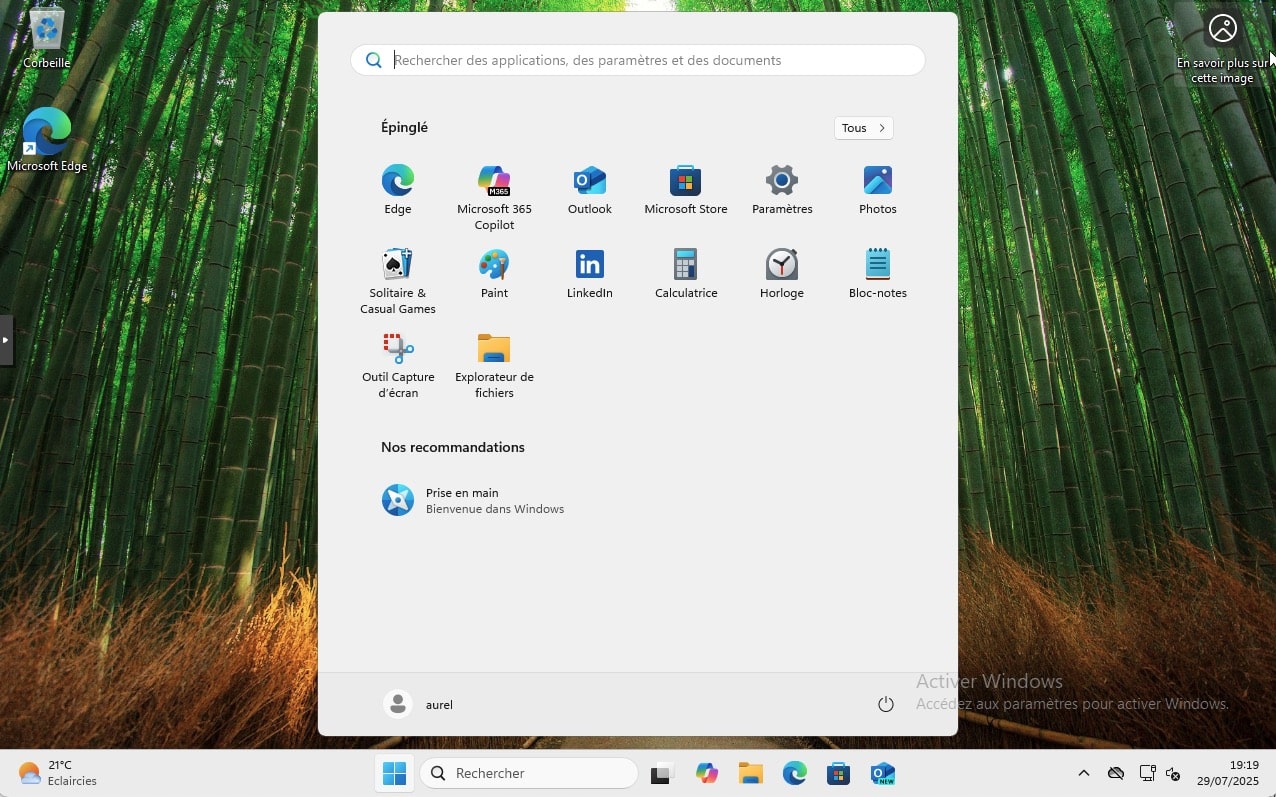Click the power button in Start menu

coord(885,704)
